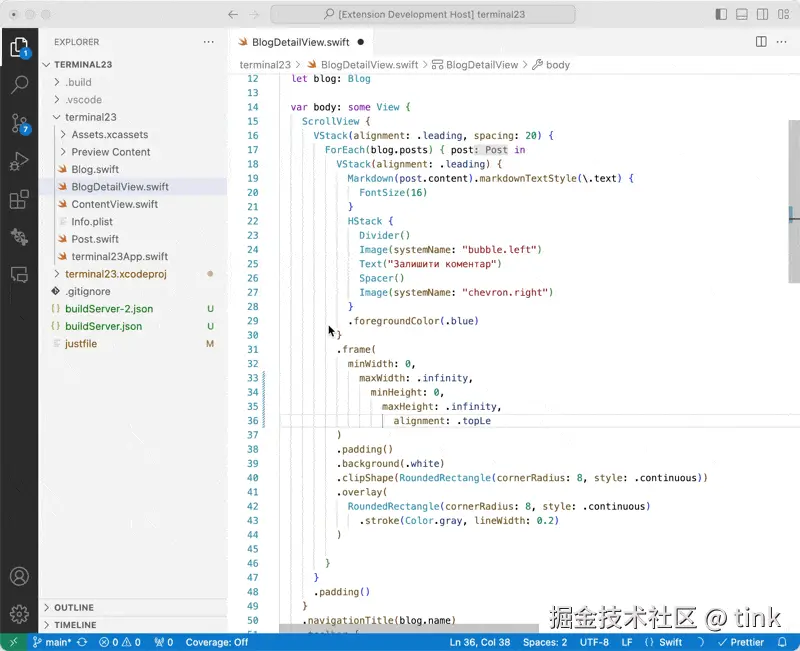Click the errors and warnings count

[120, 642]
